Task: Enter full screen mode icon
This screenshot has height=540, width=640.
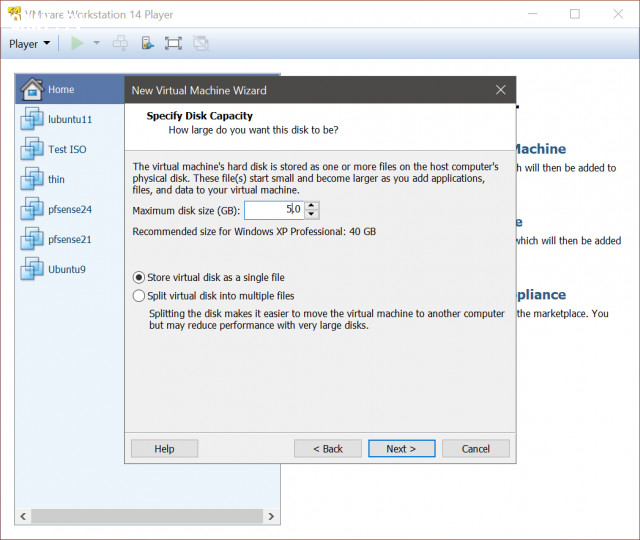Action: [x=173, y=43]
